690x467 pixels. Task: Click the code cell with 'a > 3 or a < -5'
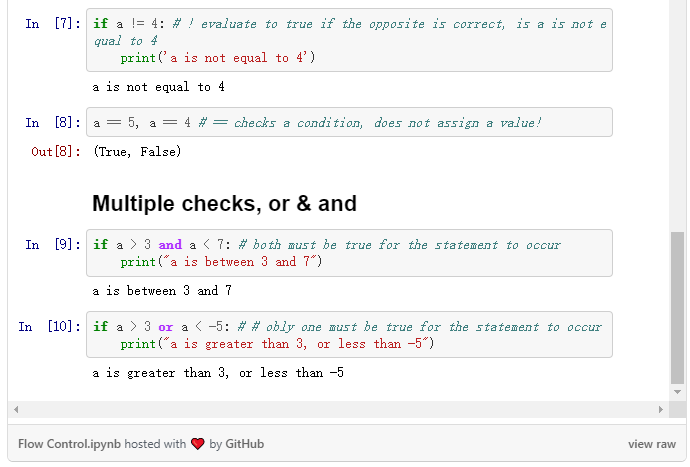(350, 335)
